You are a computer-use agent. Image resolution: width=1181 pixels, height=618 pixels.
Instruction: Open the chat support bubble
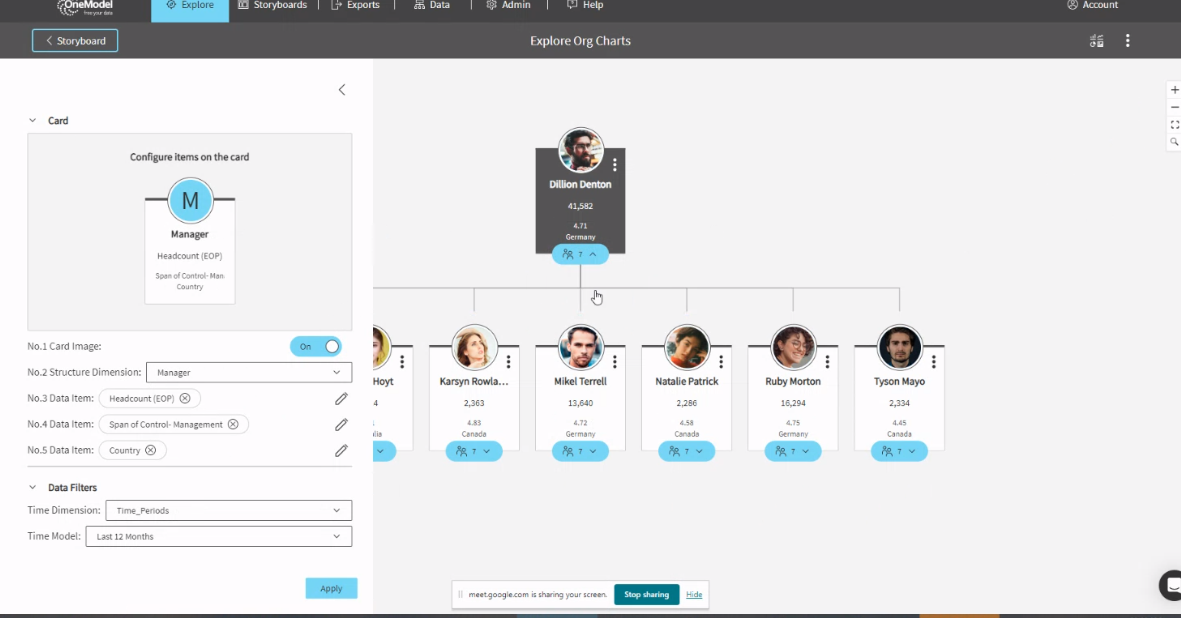[1170, 585]
